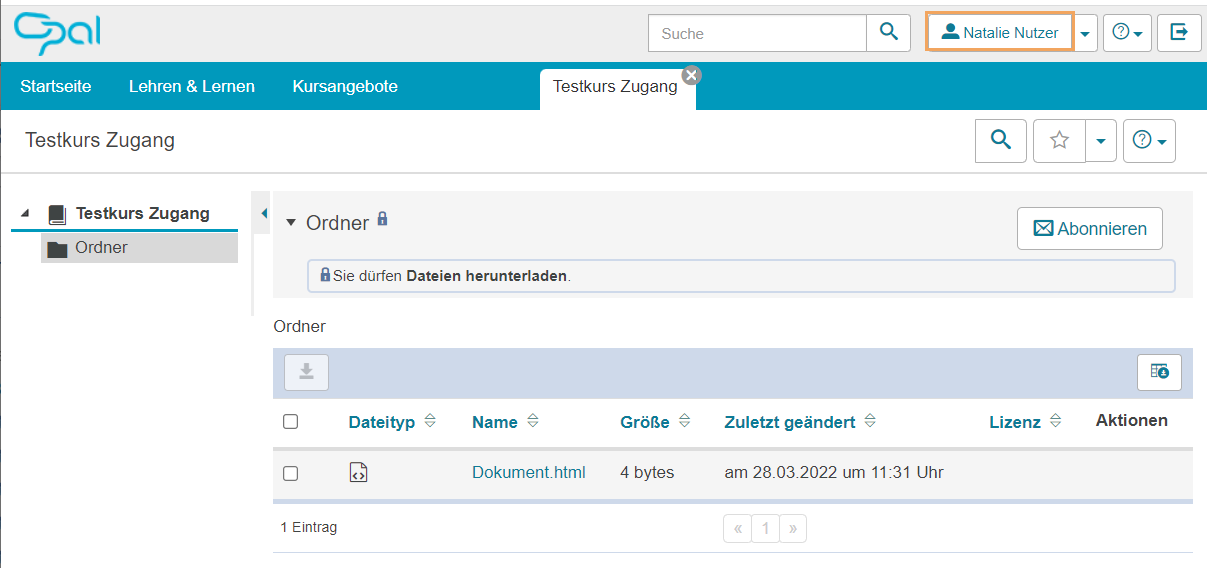This screenshot has height=568, width=1207.
Task: Collapse the Ordner section triangle
Action: point(291,223)
